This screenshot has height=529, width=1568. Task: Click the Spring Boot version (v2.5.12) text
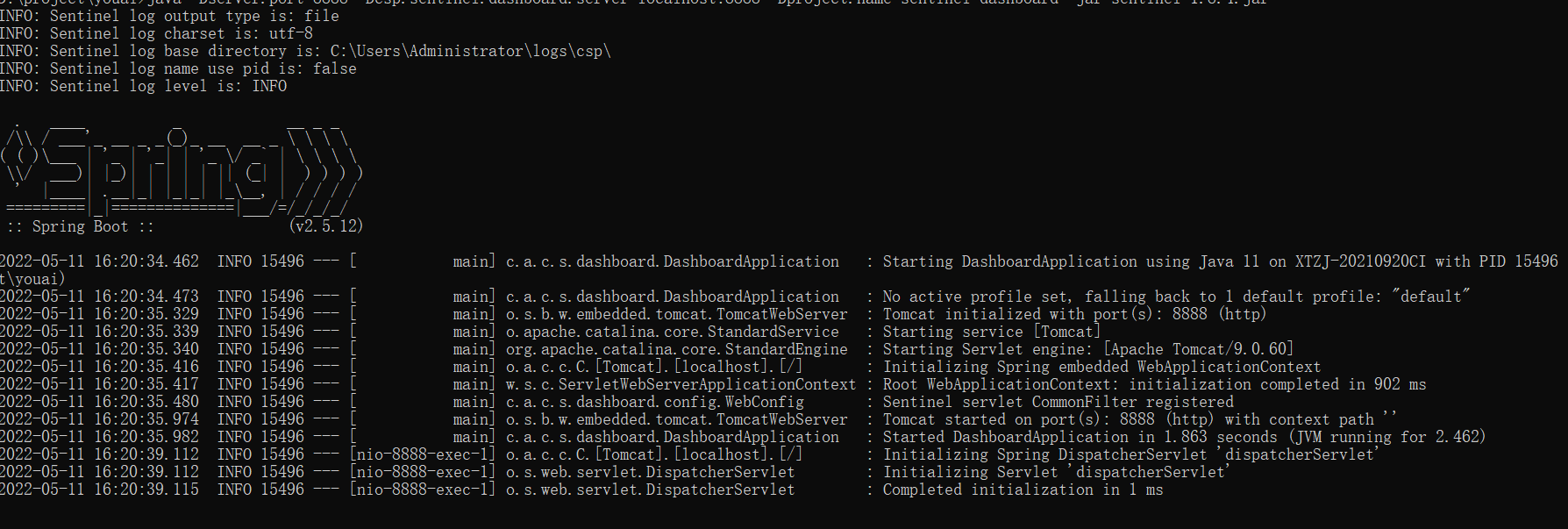[x=325, y=226]
